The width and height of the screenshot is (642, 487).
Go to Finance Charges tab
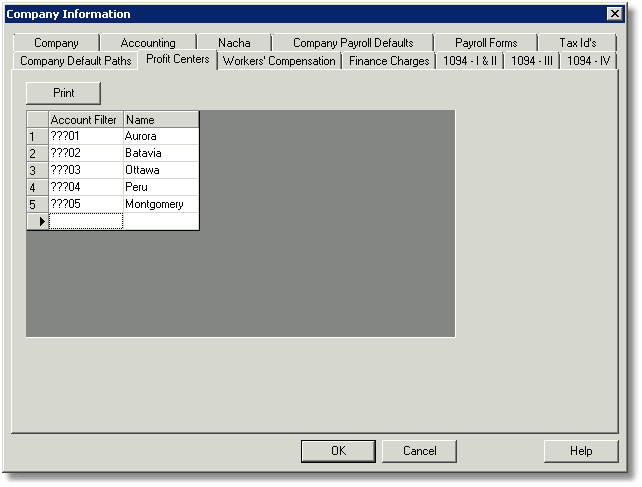[389, 61]
